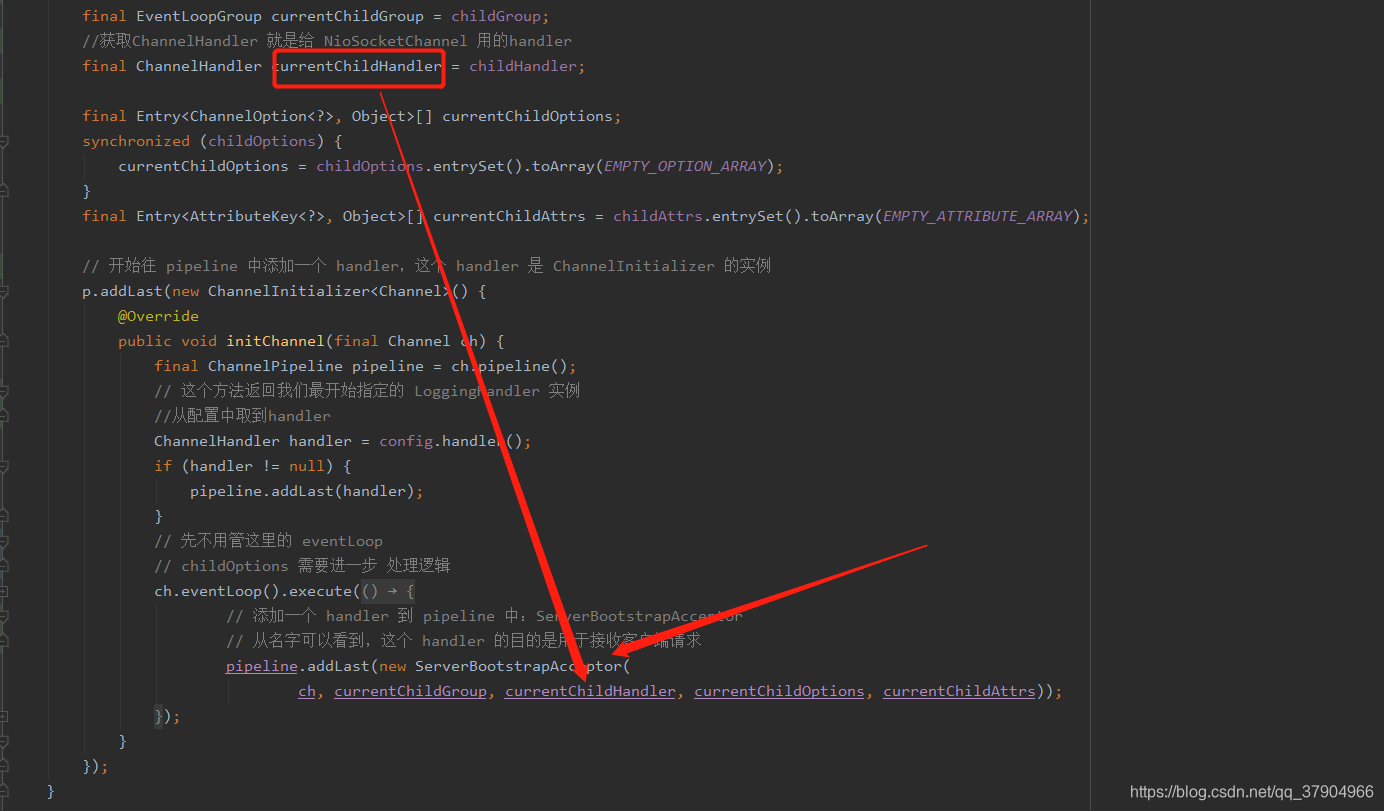Click 'initChannel' method name
The height and width of the screenshot is (811, 1384).
(x=276, y=341)
